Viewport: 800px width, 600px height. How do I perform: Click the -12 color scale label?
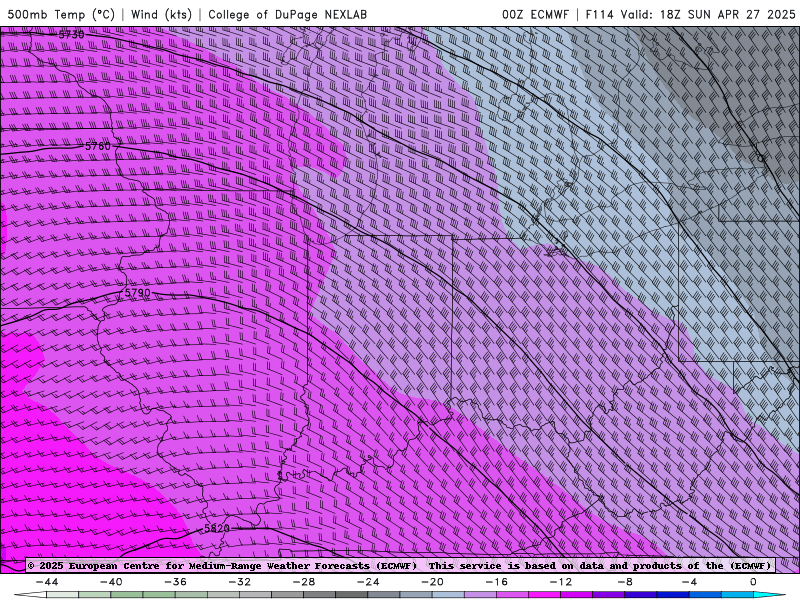click(561, 582)
